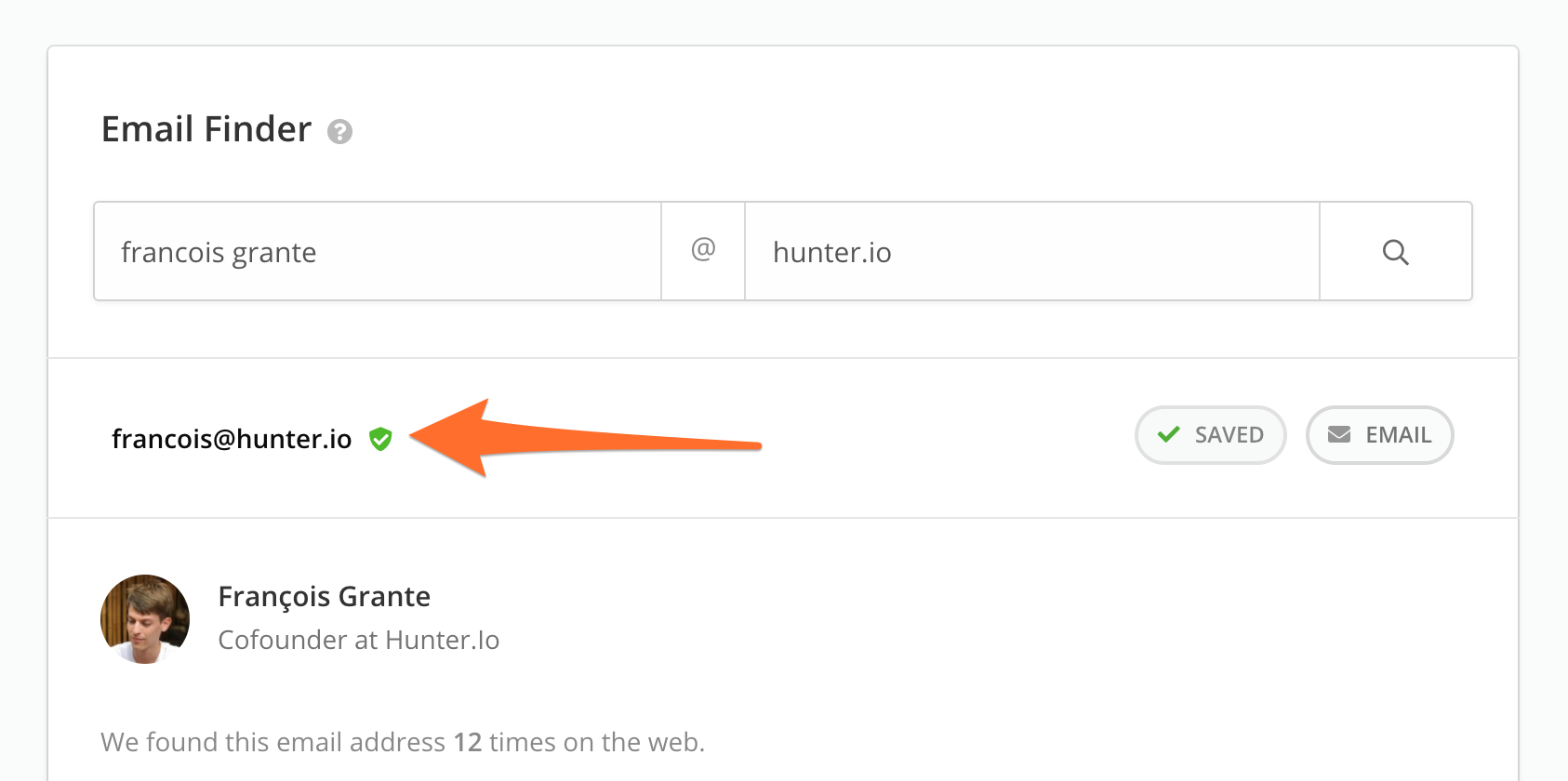The width and height of the screenshot is (1568, 781).
Task: Open the Email Finder help question mark
Action: (x=339, y=132)
